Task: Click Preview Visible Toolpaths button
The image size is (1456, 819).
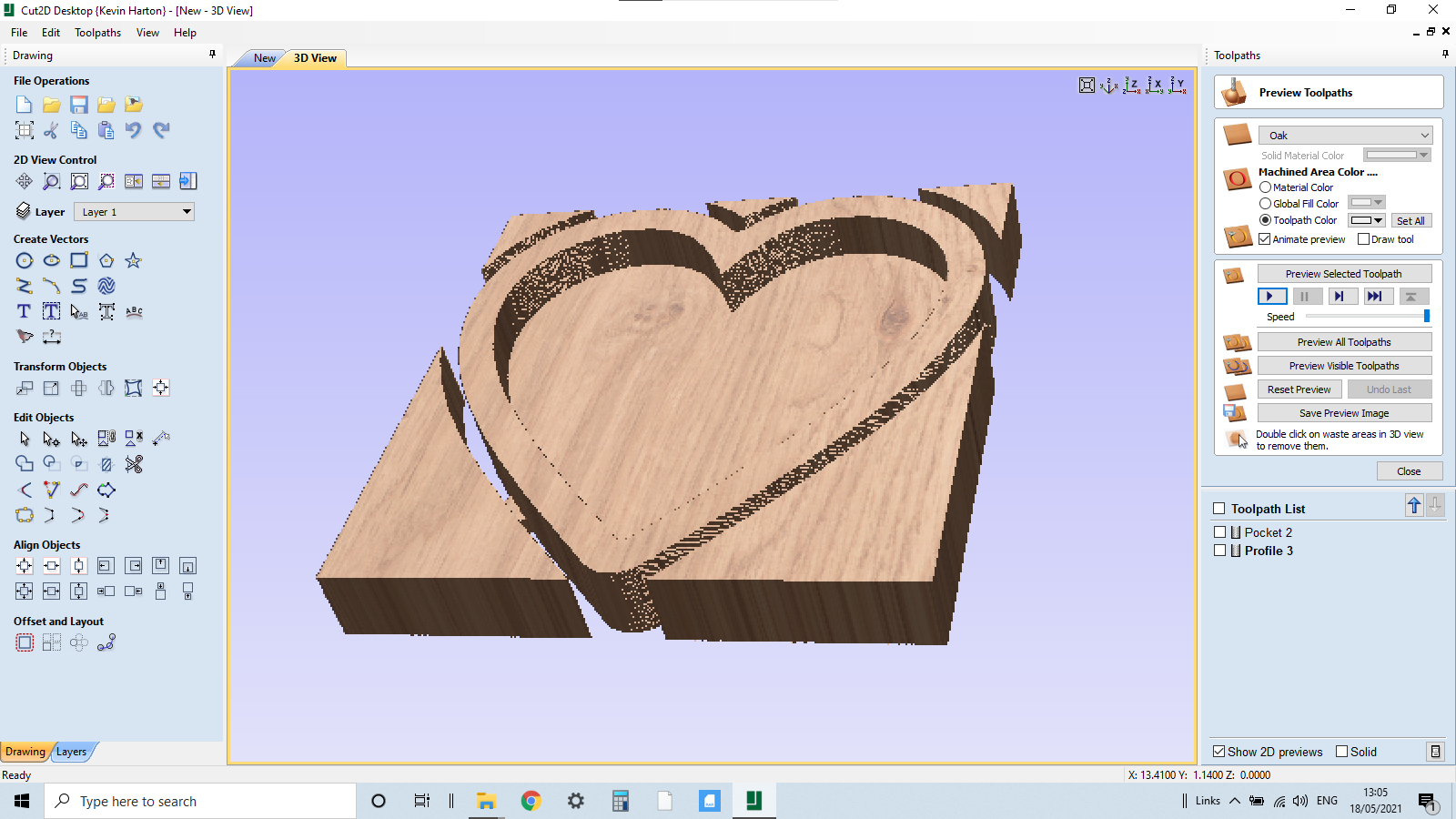Action: 1344,366
